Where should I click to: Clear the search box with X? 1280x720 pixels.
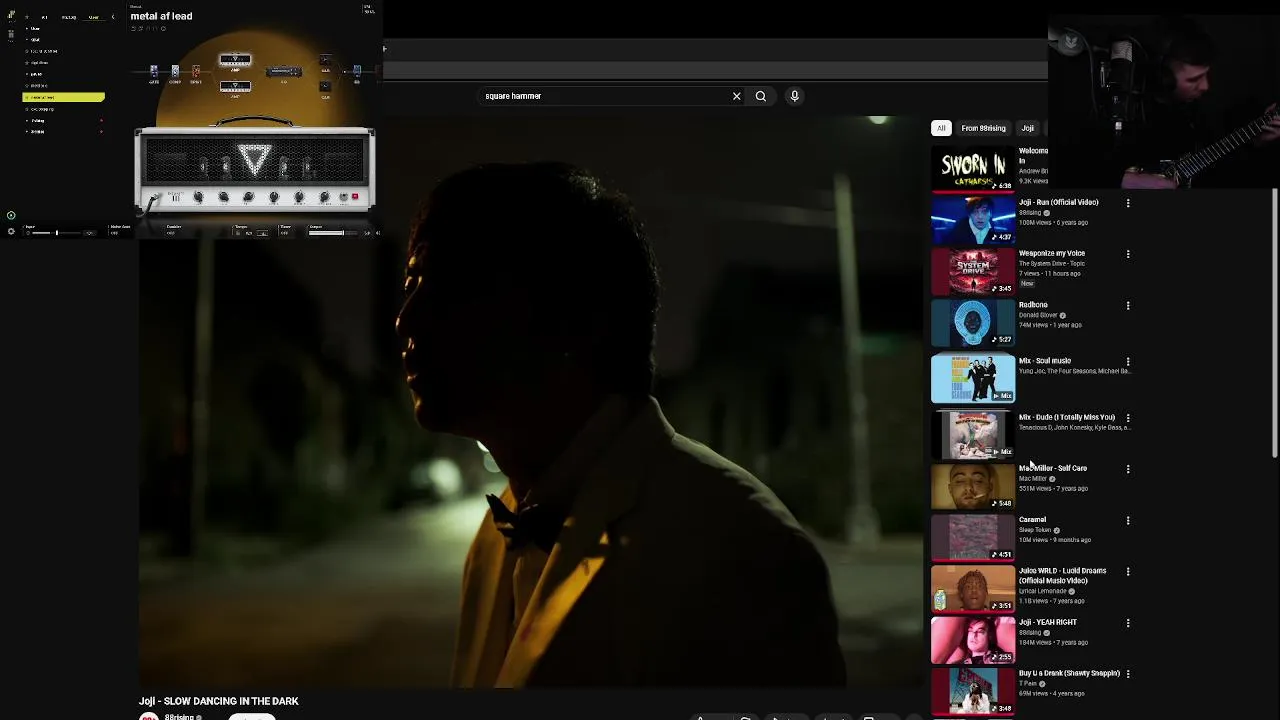point(737,96)
